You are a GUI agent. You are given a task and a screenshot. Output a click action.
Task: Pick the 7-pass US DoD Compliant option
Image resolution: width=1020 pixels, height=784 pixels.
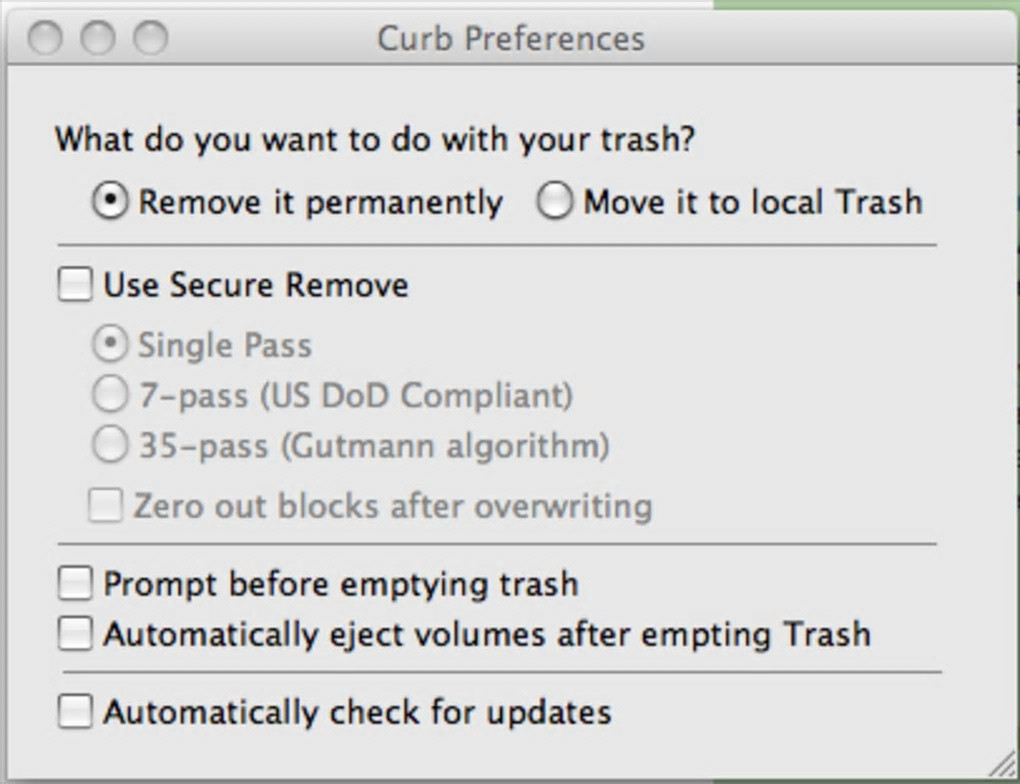pyautogui.click(x=110, y=395)
